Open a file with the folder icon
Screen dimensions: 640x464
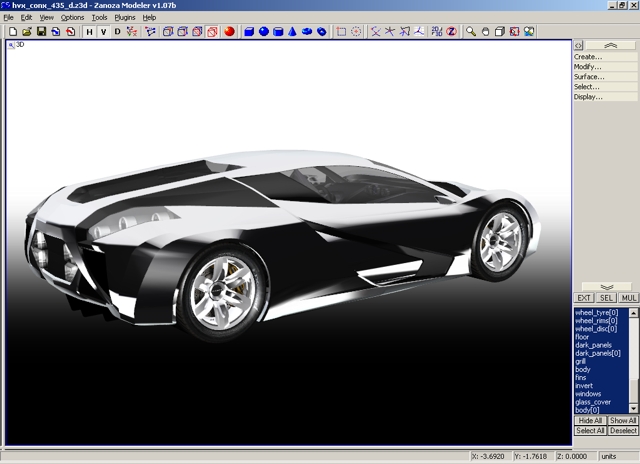[27, 31]
